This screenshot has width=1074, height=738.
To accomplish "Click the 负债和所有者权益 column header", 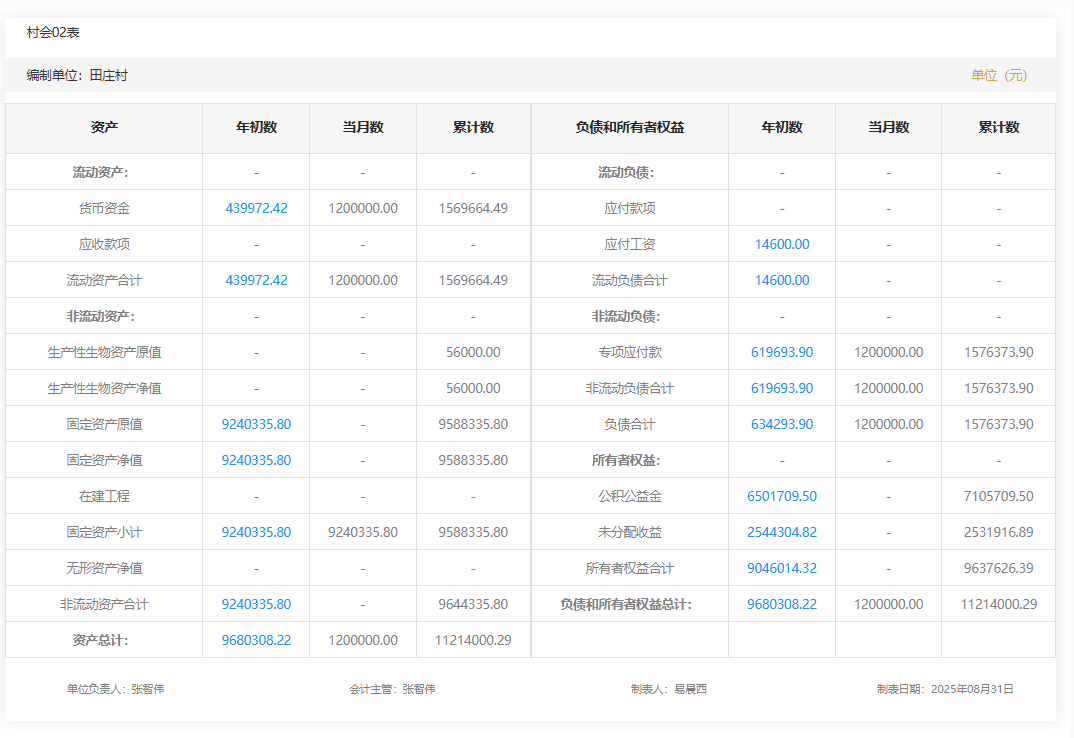I will (x=630, y=128).
